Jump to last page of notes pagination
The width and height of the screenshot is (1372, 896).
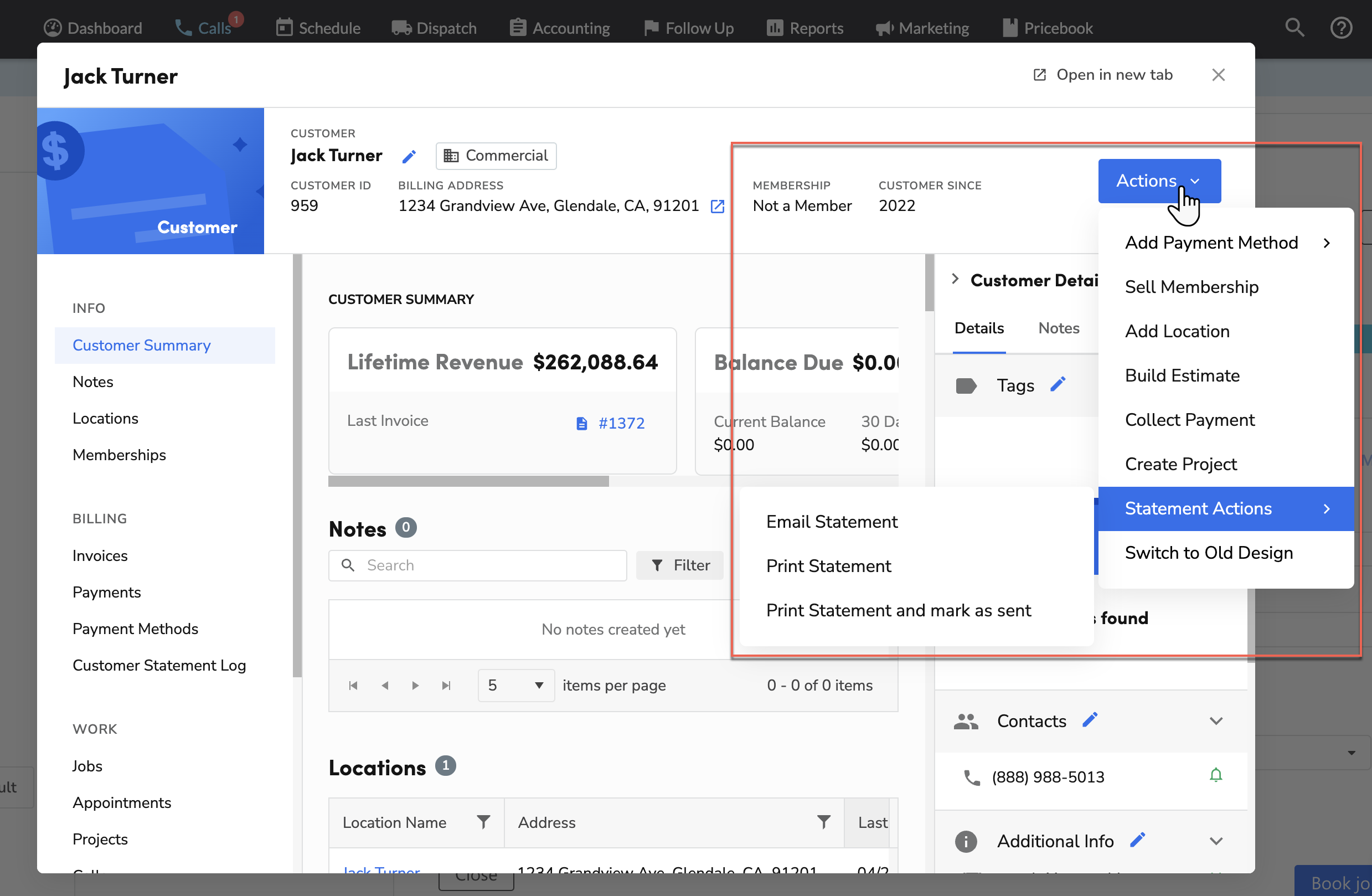(446, 685)
